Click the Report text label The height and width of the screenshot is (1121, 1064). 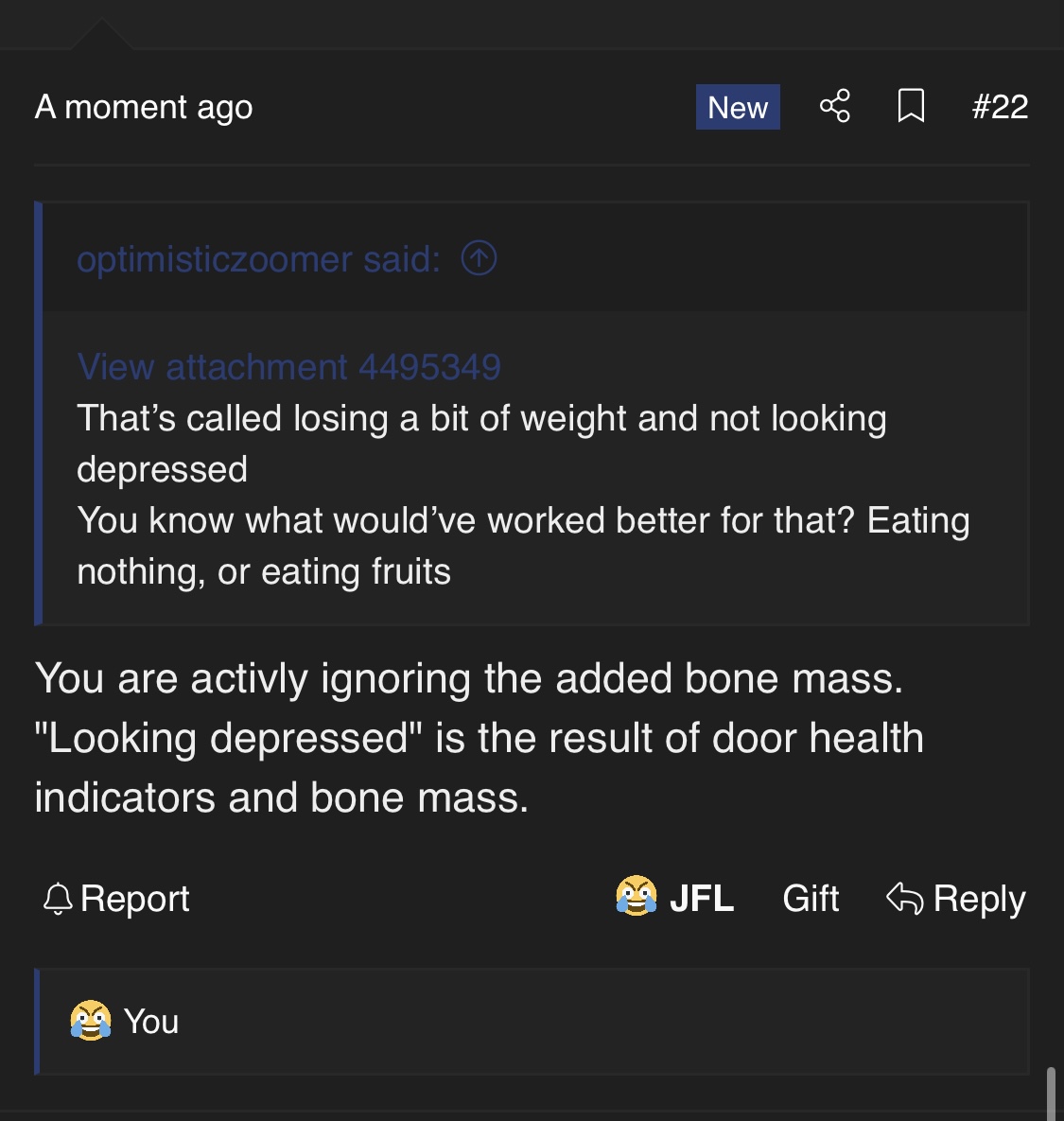point(134,898)
